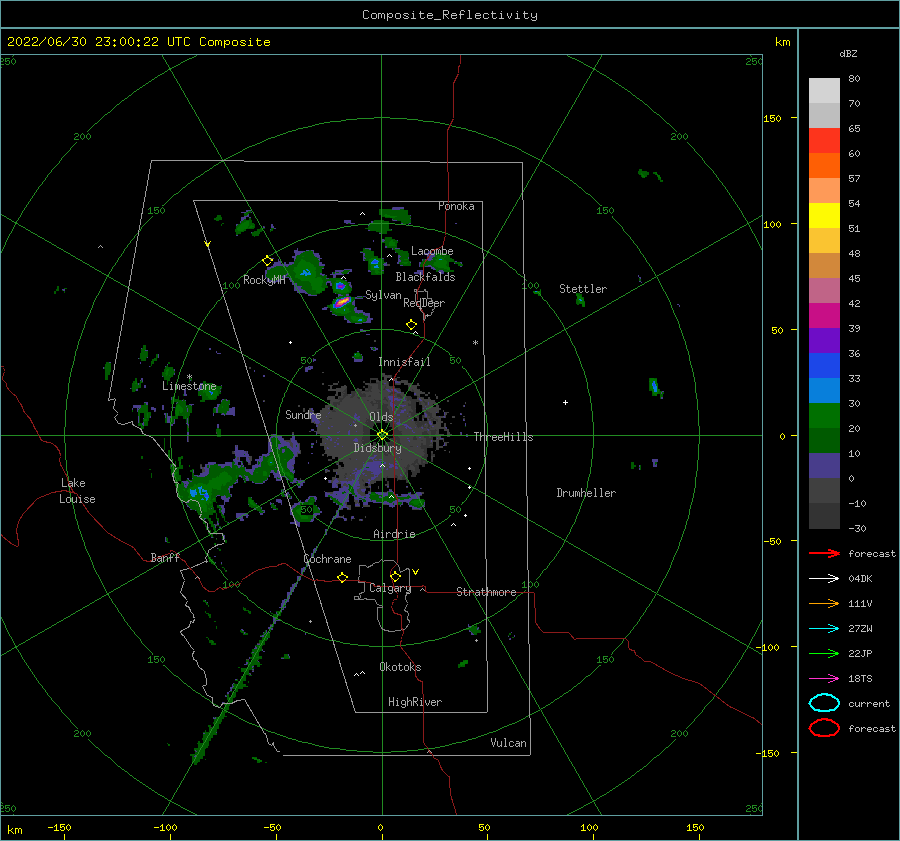Click the RockyMH label
Viewport: 900px width, 841px height.
(x=264, y=280)
